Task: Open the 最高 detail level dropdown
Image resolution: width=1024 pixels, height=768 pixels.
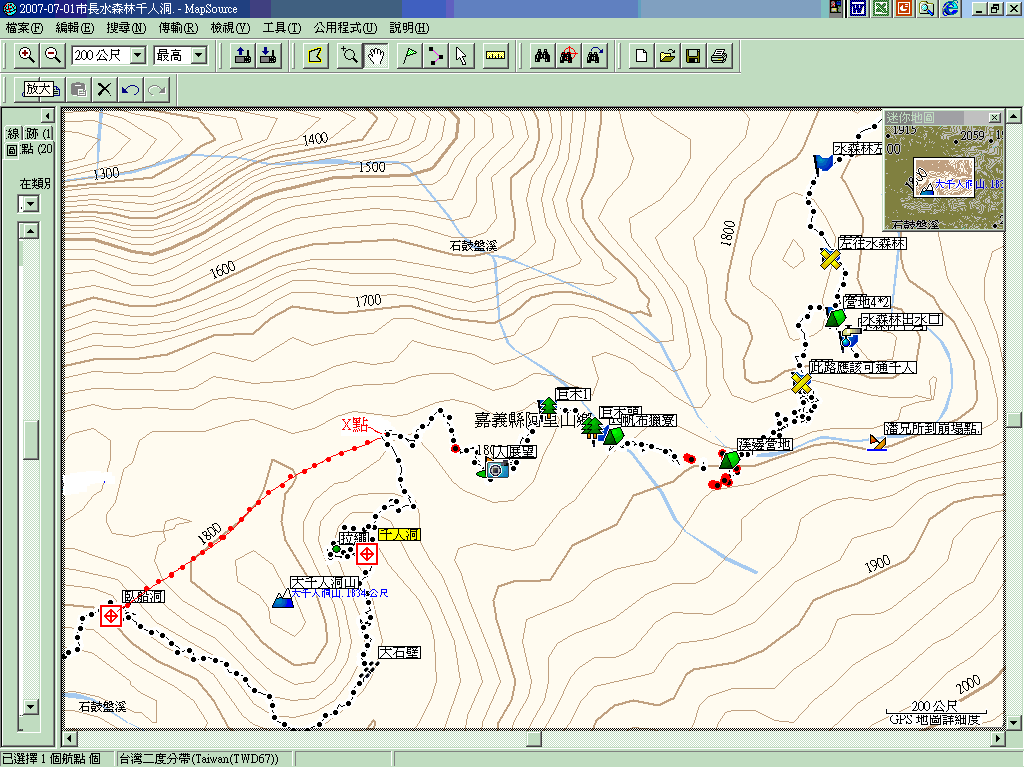Action: 198,56
